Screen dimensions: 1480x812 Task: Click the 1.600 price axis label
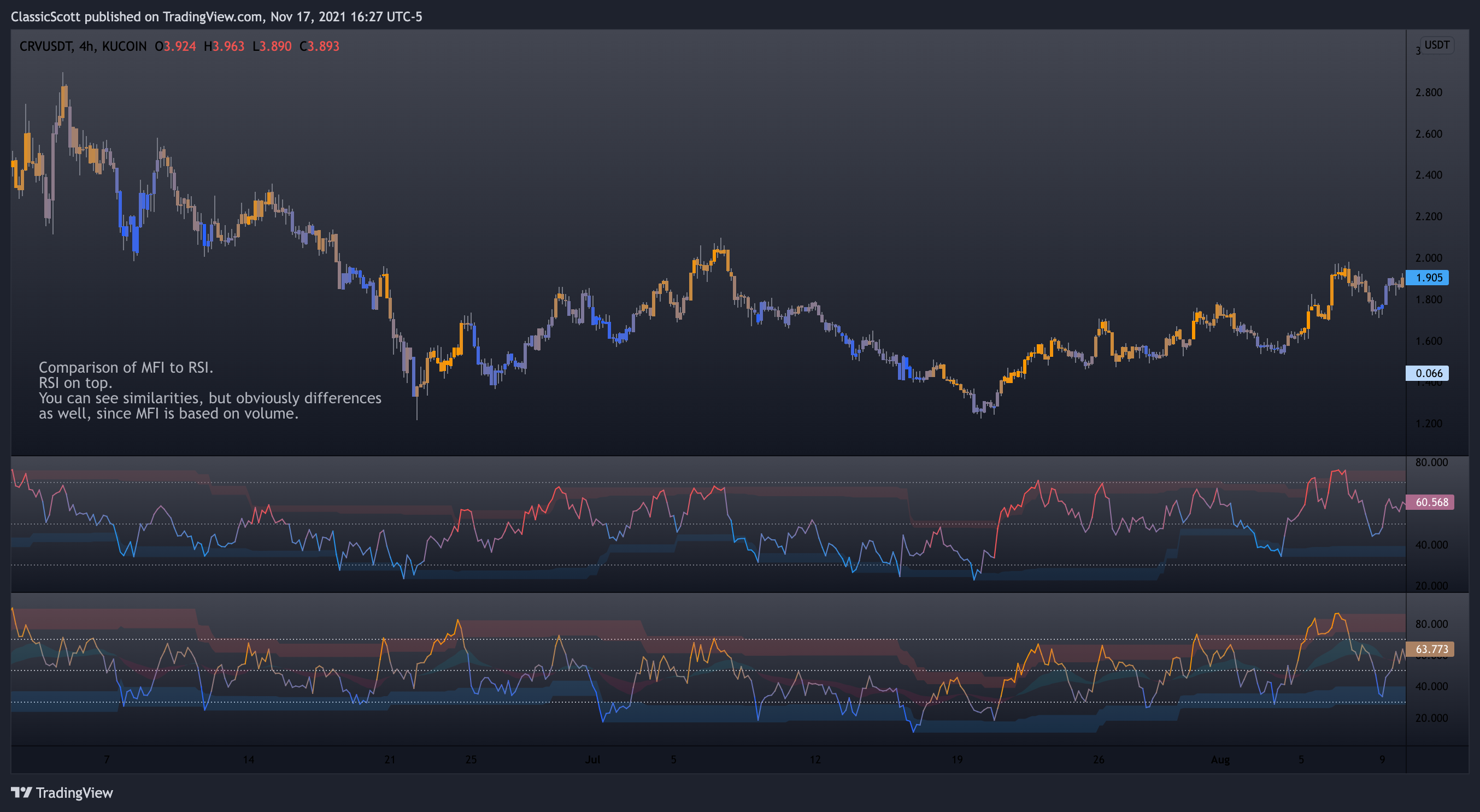(x=1429, y=341)
